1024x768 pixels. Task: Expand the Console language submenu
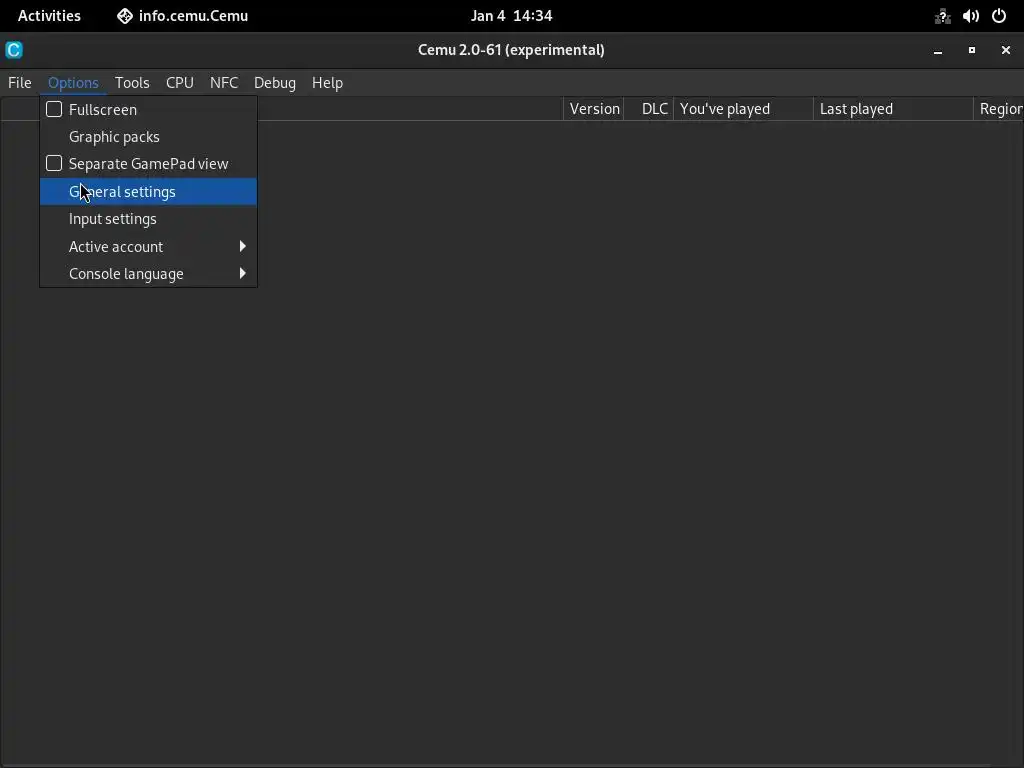148,274
